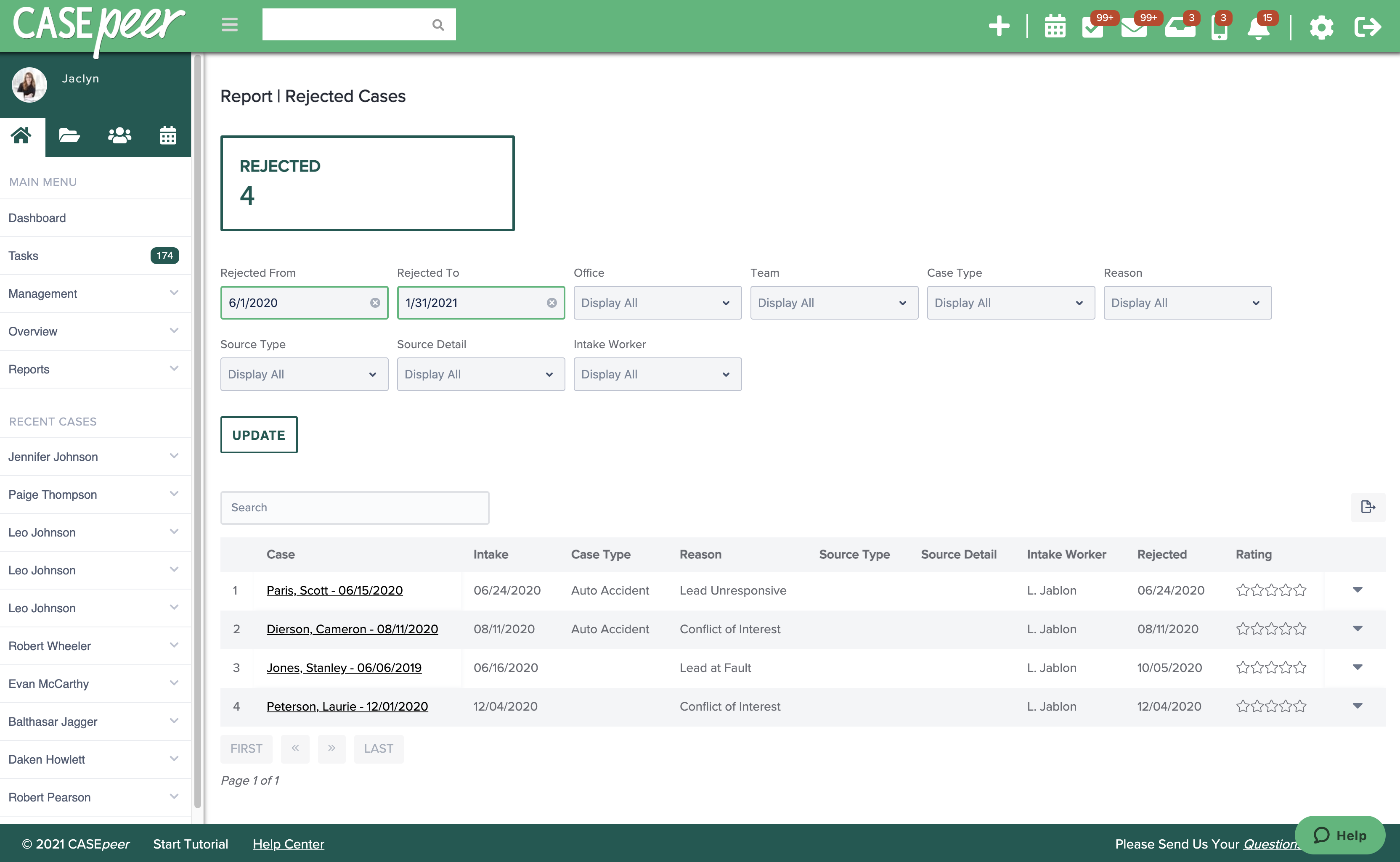Expand the Reports section in main menu
This screenshot has height=862, width=1400.
point(94,369)
